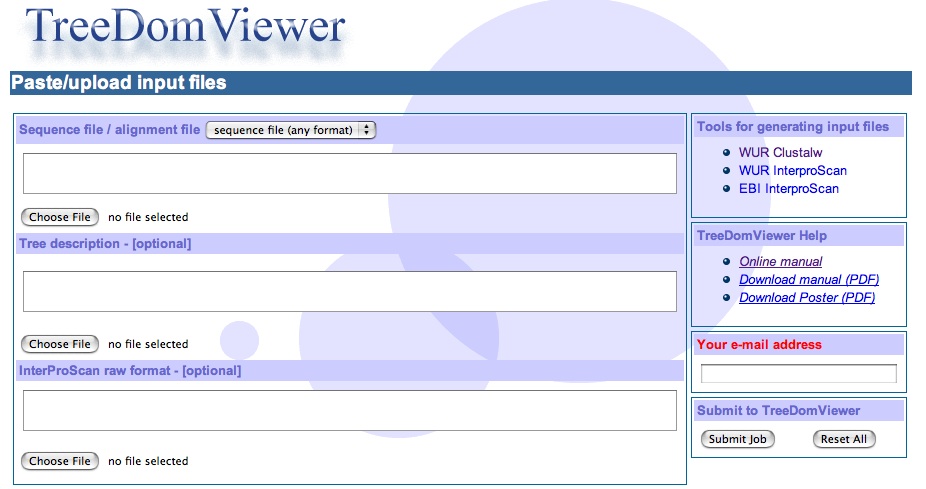Choose File for sequence/alignment input

pos(60,217)
